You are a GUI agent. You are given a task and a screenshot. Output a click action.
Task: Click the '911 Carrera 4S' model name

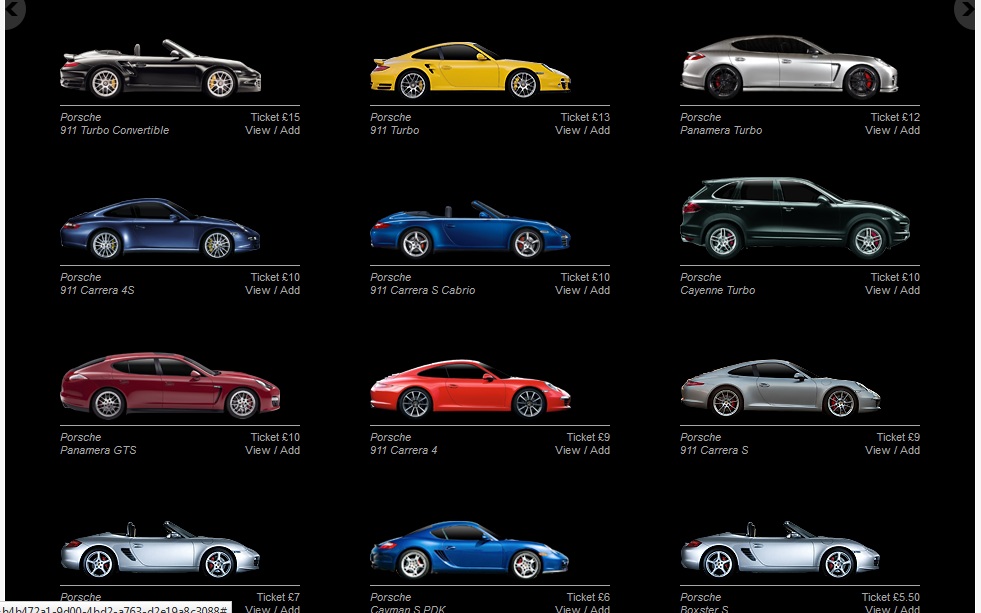[x=97, y=290]
